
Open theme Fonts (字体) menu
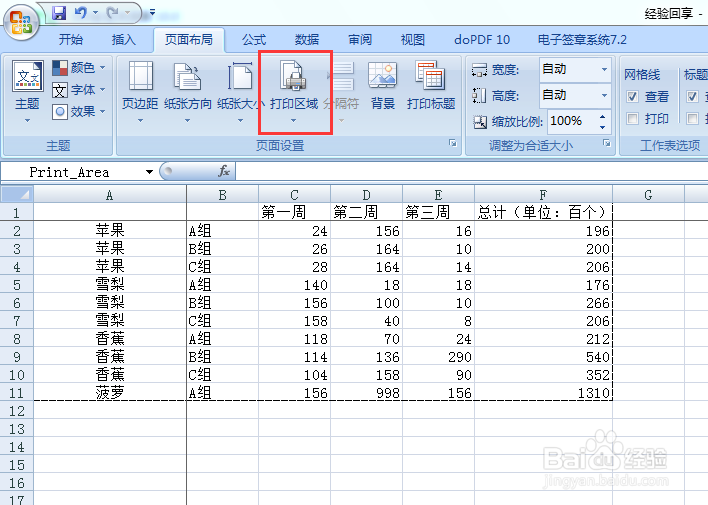tap(79, 90)
